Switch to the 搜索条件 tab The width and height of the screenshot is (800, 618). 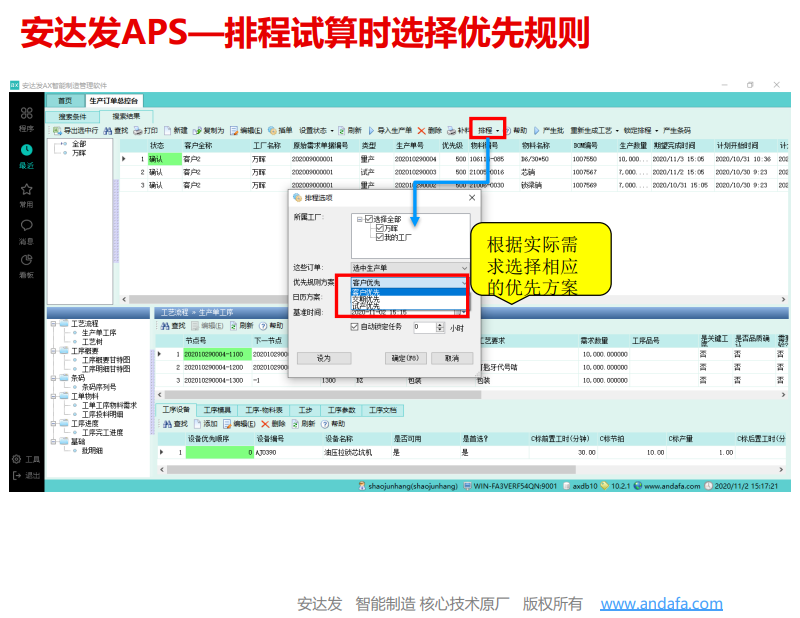[x=72, y=117]
